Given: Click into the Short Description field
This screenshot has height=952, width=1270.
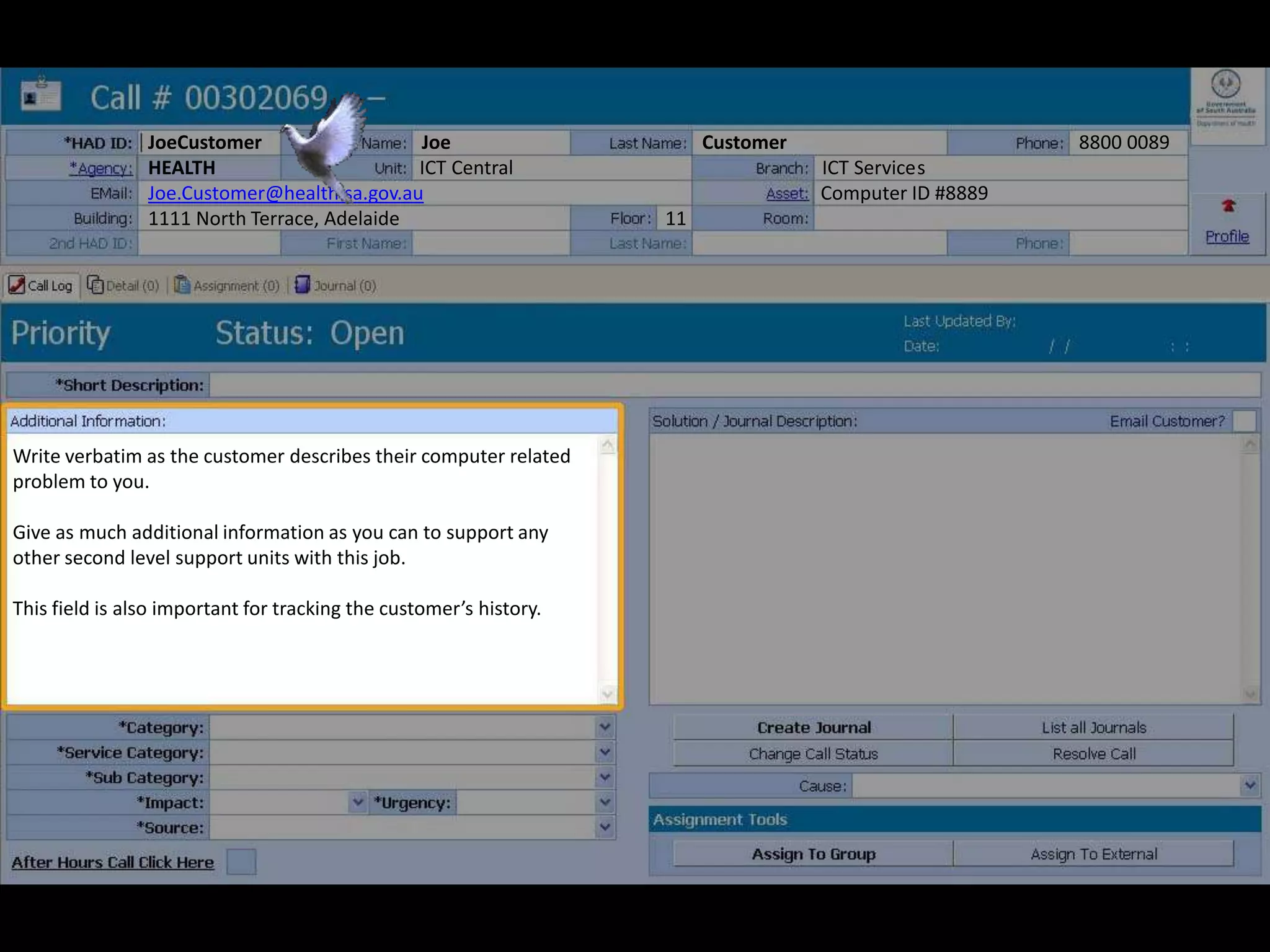Looking at the screenshot, I should pos(734,385).
